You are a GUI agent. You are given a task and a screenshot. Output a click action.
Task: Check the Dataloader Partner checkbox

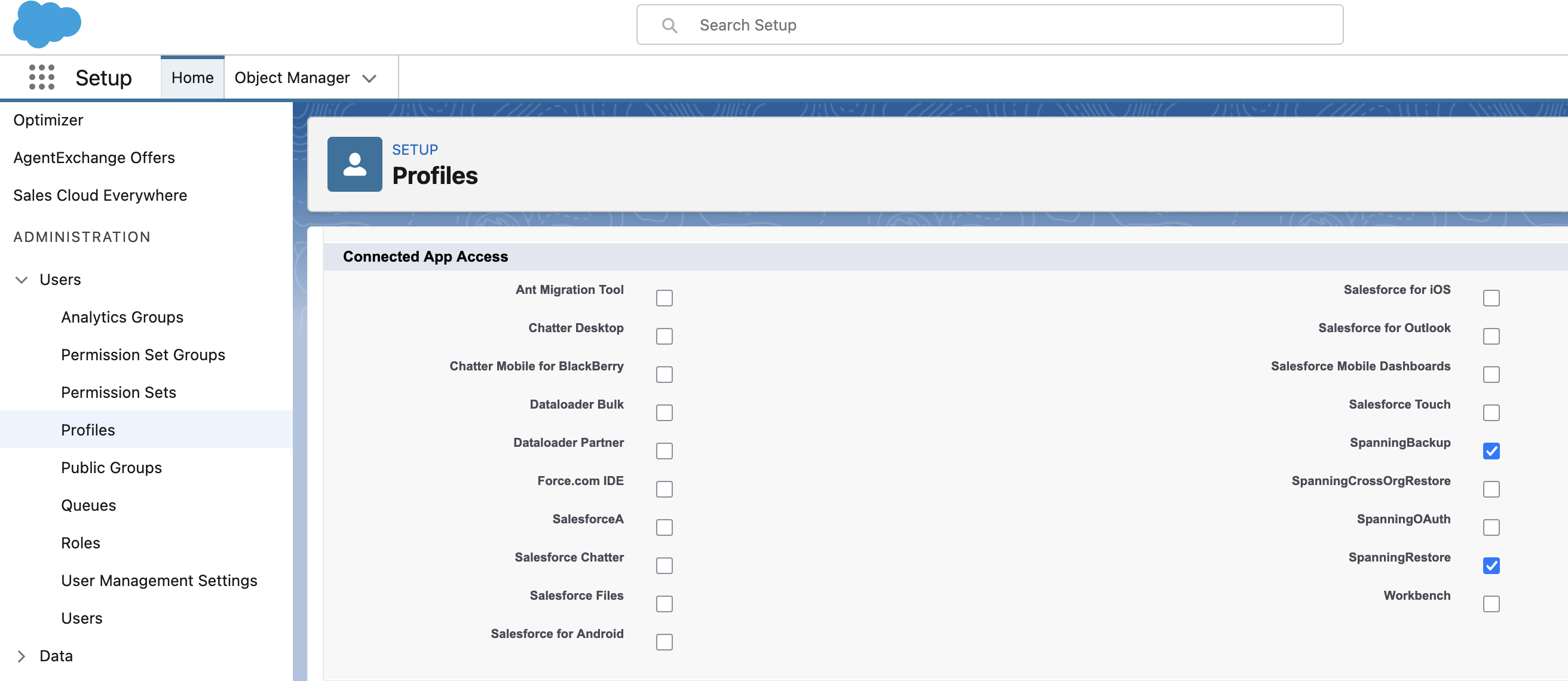tap(664, 451)
